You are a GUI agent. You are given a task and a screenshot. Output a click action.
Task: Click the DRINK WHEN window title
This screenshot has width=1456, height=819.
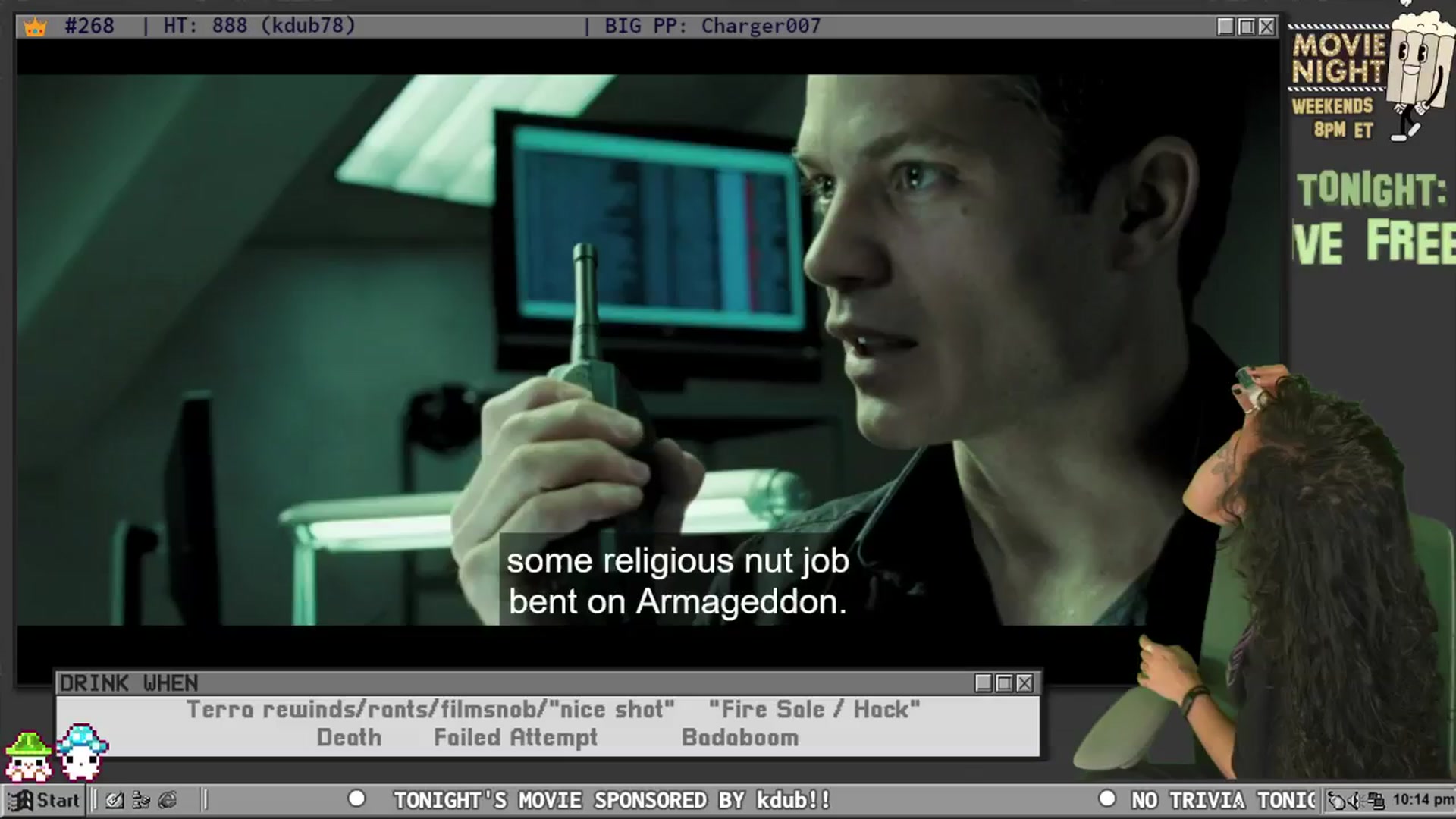(x=129, y=683)
